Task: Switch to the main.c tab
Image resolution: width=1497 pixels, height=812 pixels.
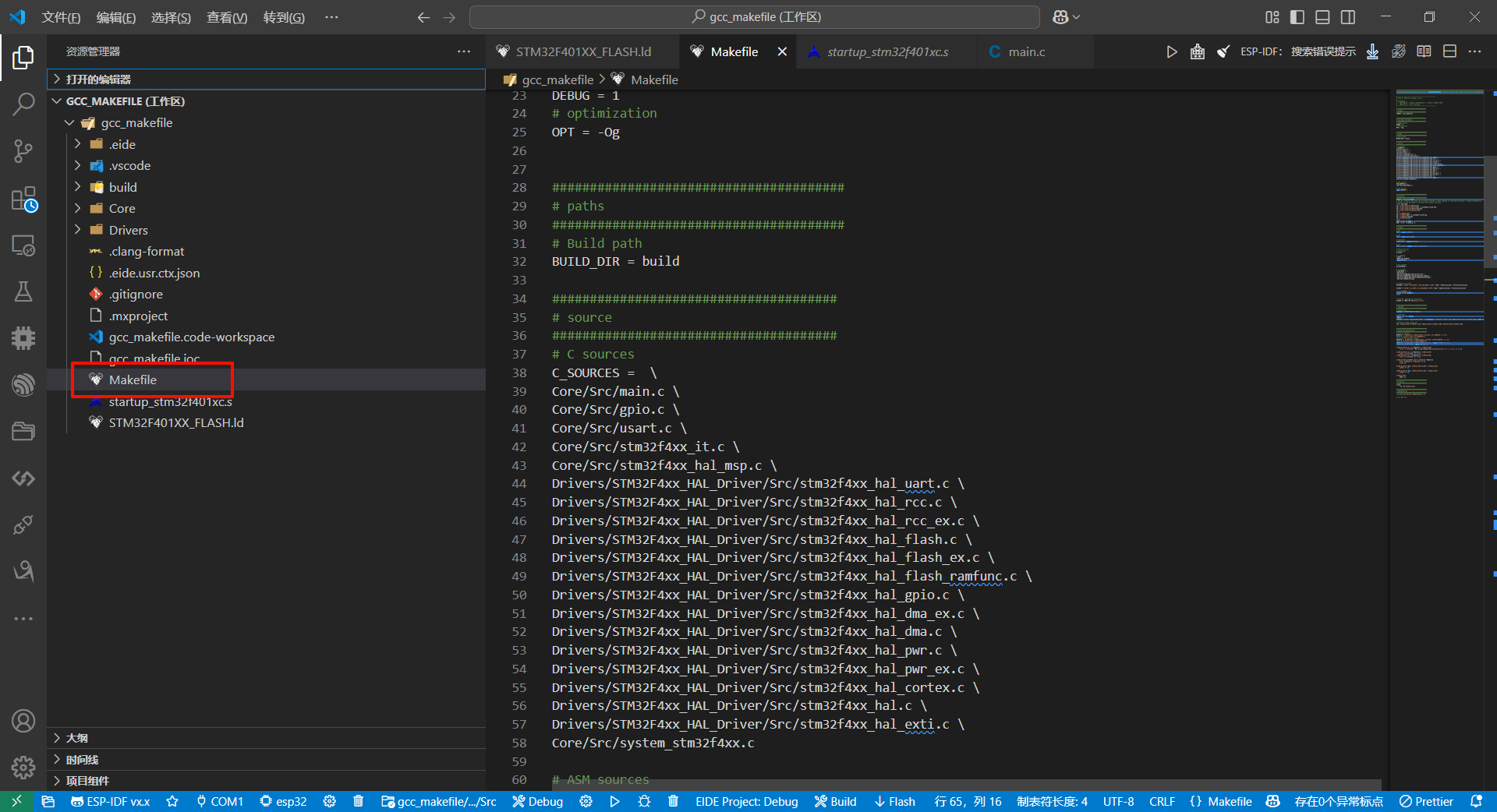Action: (x=1026, y=51)
